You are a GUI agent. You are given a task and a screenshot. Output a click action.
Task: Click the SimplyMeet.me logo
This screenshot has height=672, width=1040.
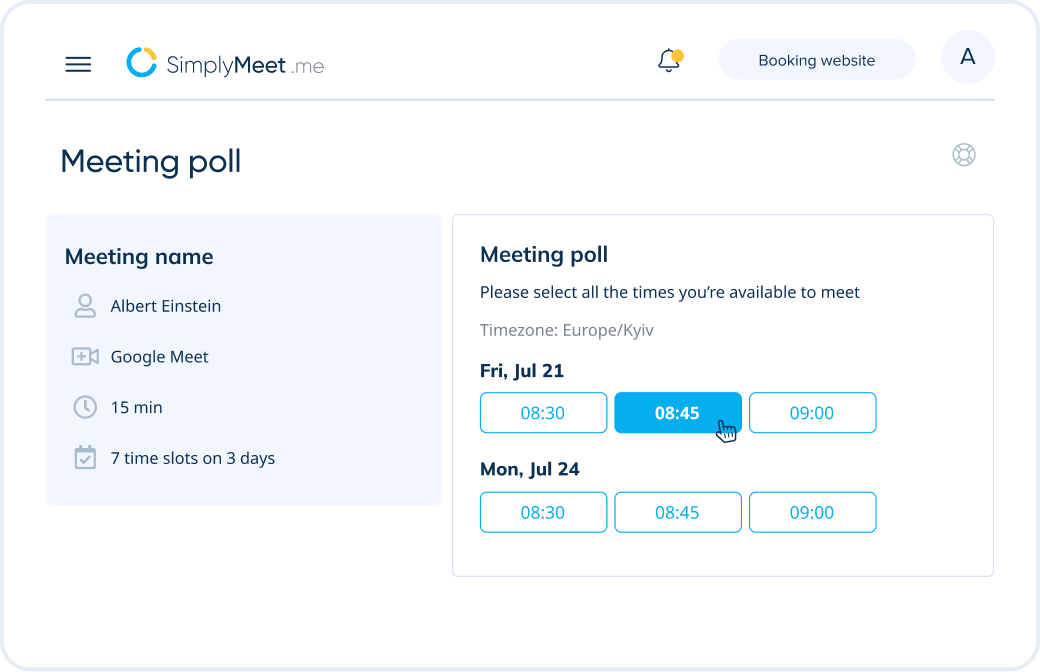(x=225, y=63)
